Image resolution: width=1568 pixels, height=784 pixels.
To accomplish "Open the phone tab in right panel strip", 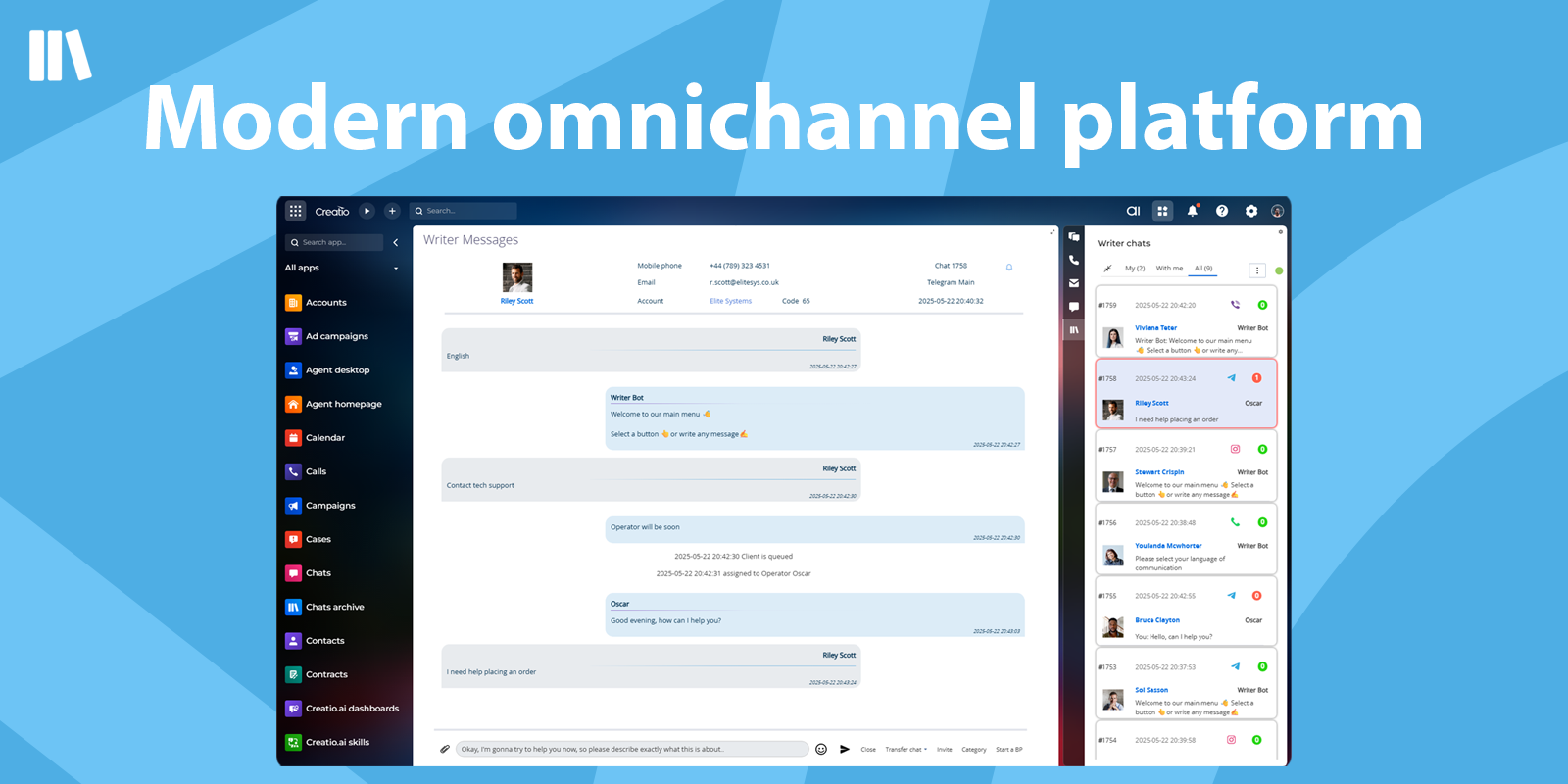I will pyautogui.click(x=1074, y=260).
